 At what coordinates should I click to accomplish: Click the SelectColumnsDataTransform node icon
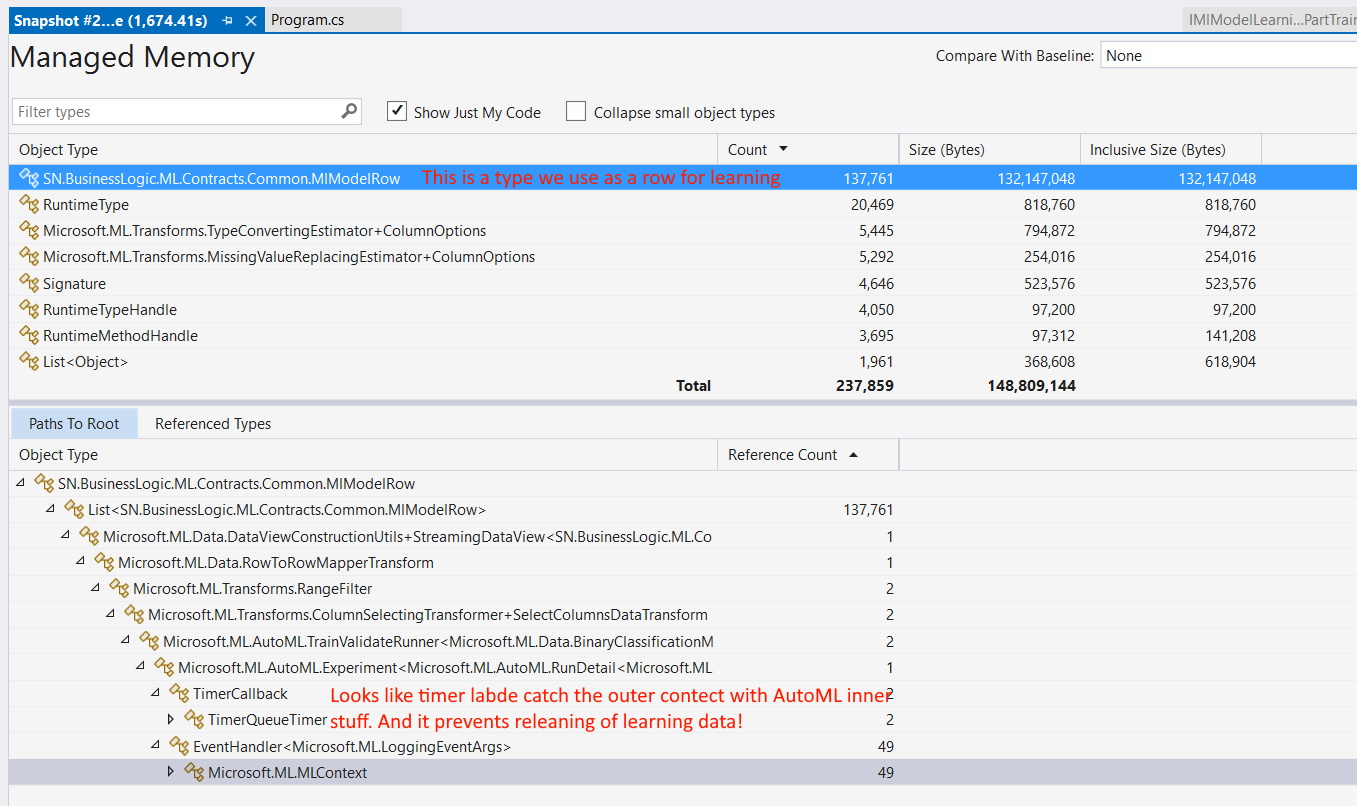tap(134, 614)
